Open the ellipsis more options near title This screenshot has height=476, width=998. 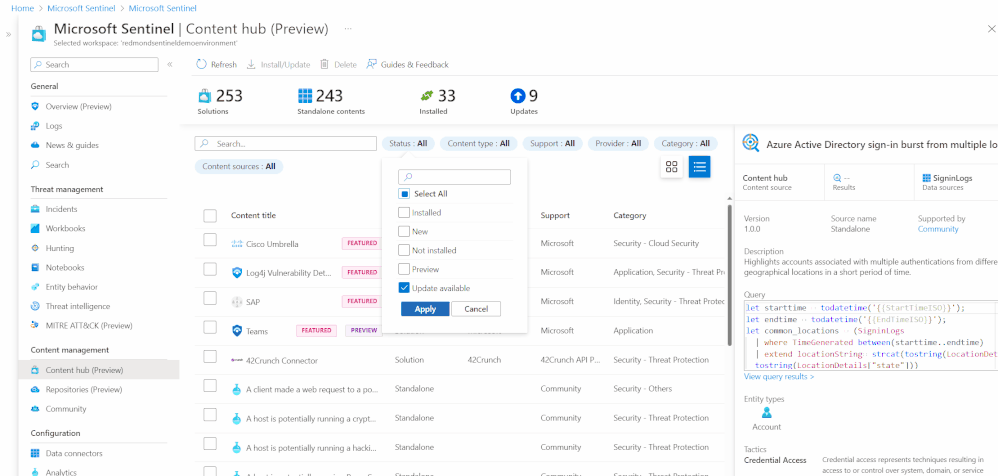point(348,29)
